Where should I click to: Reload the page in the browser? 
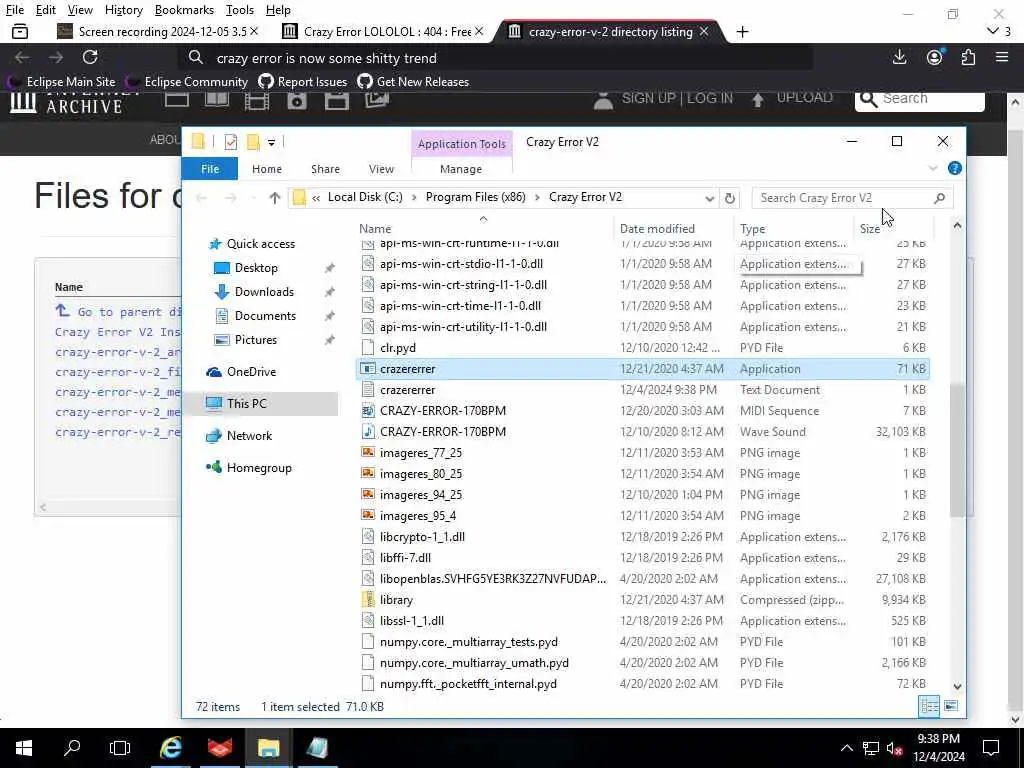click(x=90, y=57)
